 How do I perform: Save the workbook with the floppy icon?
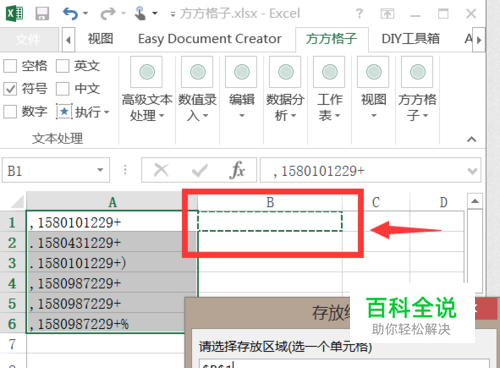coord(42,14)
